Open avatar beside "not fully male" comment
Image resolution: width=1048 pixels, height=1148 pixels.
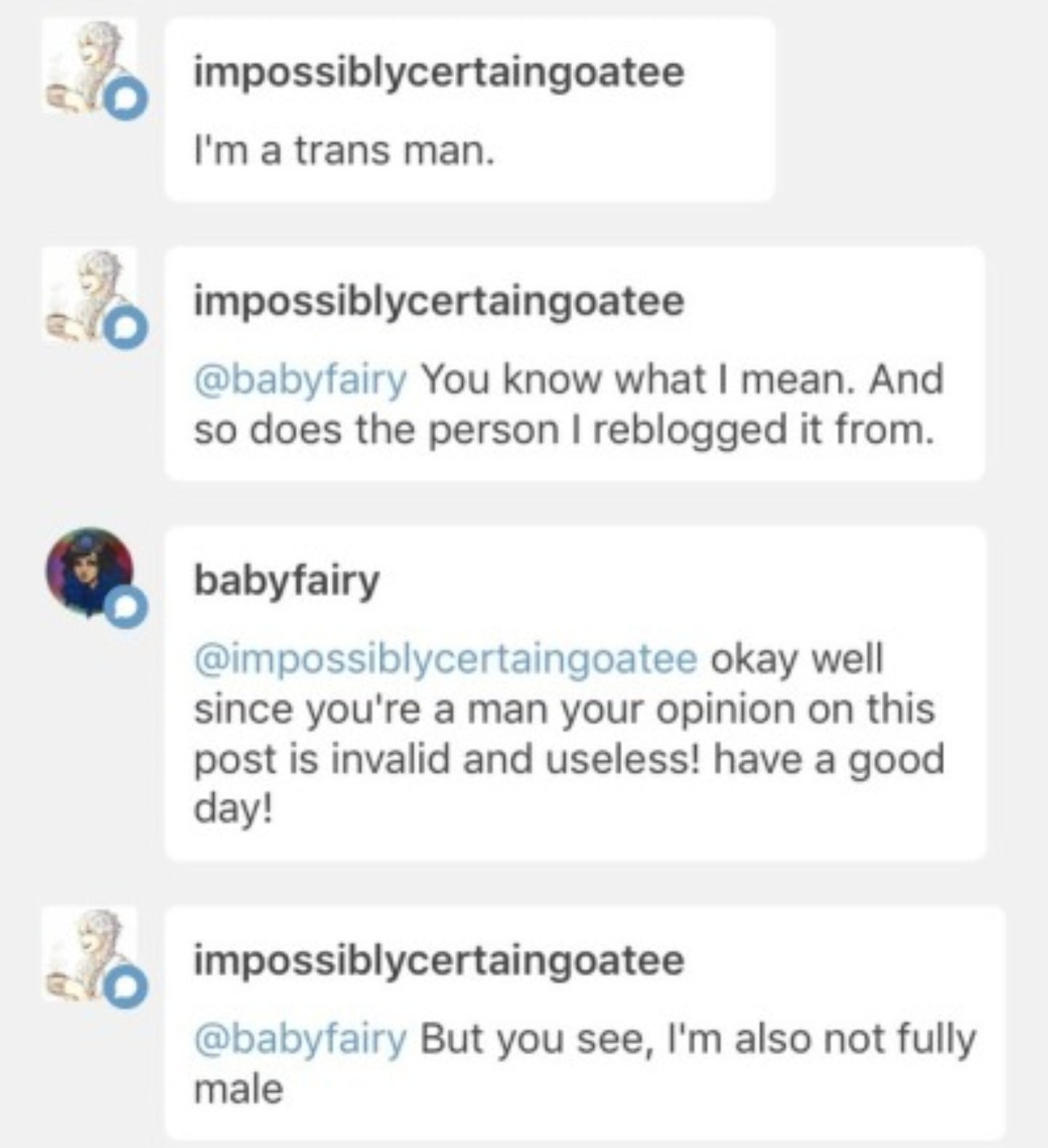tap(90, 953)
